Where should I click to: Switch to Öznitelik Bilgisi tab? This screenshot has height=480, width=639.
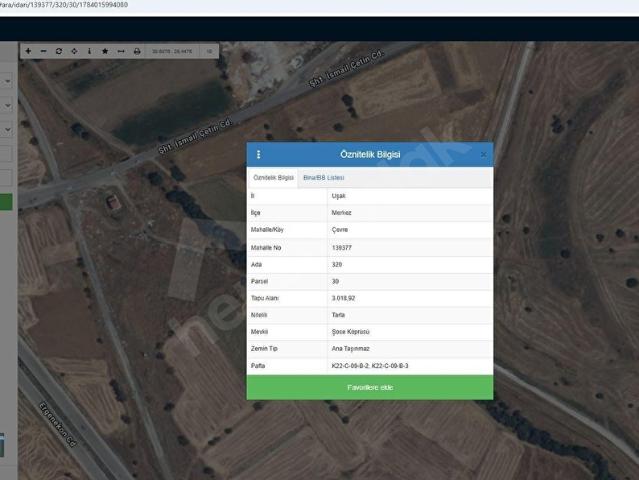point(273,178)
